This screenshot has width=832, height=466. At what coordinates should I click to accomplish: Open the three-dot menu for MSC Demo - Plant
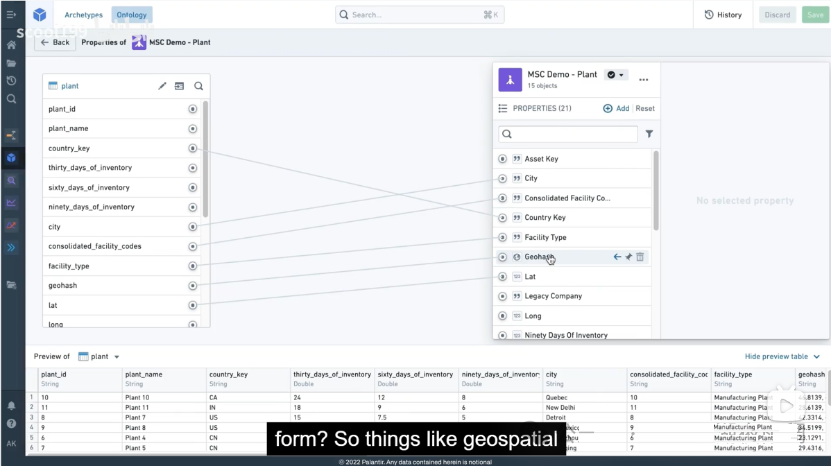tap(643, 79)
